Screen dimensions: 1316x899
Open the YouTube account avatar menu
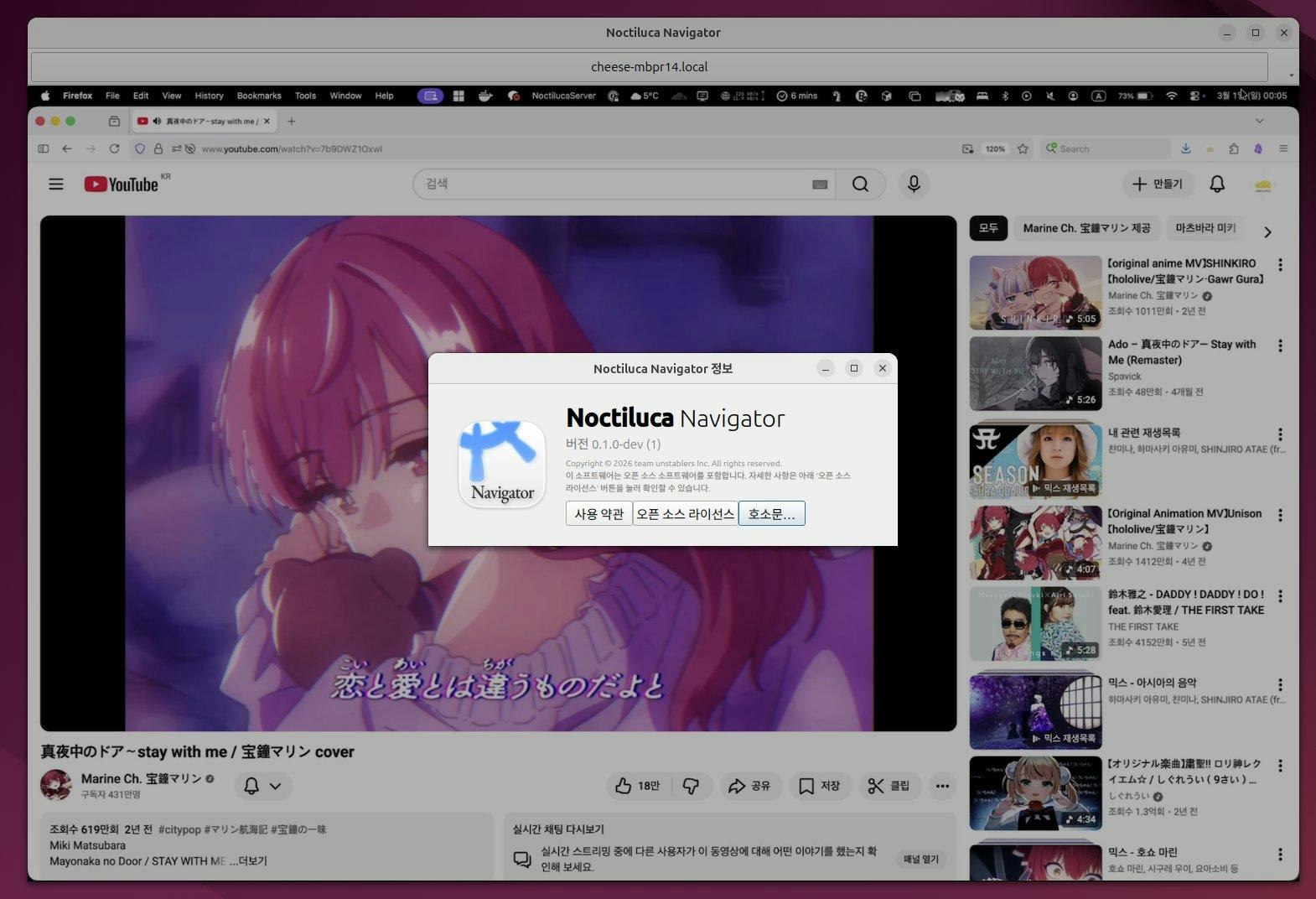(x=1263, y=184)
